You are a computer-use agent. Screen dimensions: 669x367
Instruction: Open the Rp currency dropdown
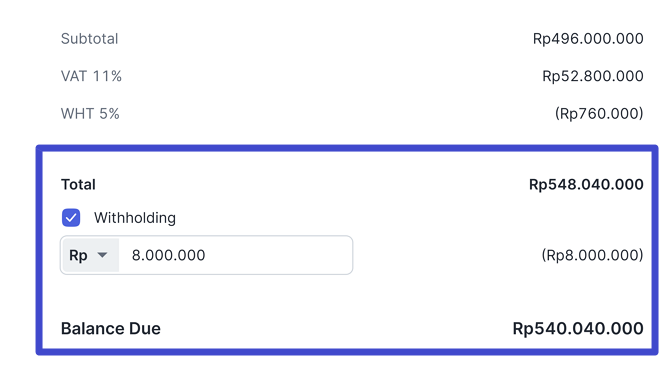click(90, 255)
